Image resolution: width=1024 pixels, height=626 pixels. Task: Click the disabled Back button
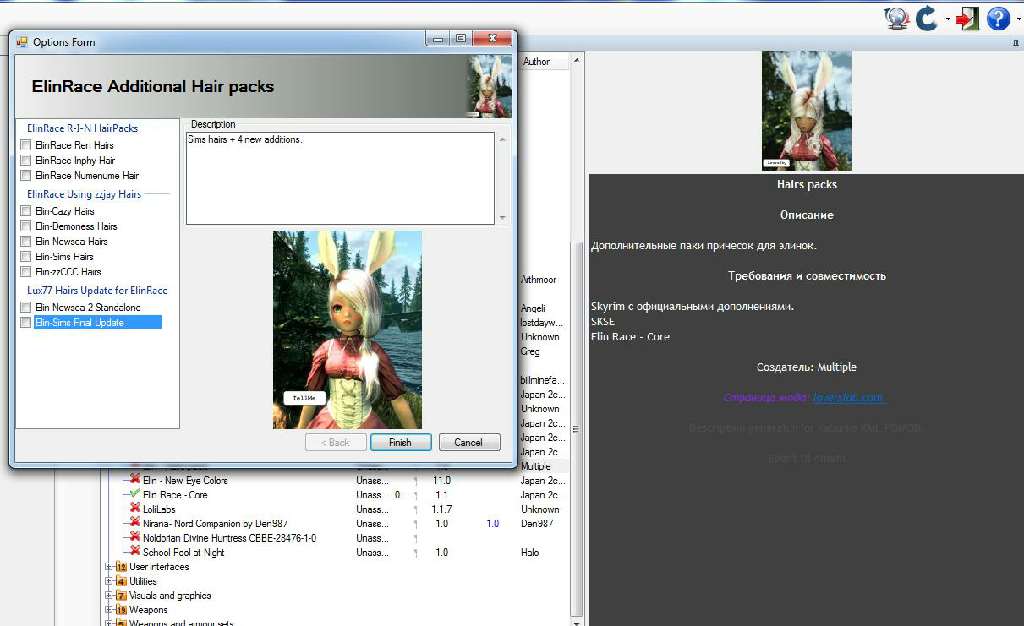pyautogui.click(x=336, y=442)
